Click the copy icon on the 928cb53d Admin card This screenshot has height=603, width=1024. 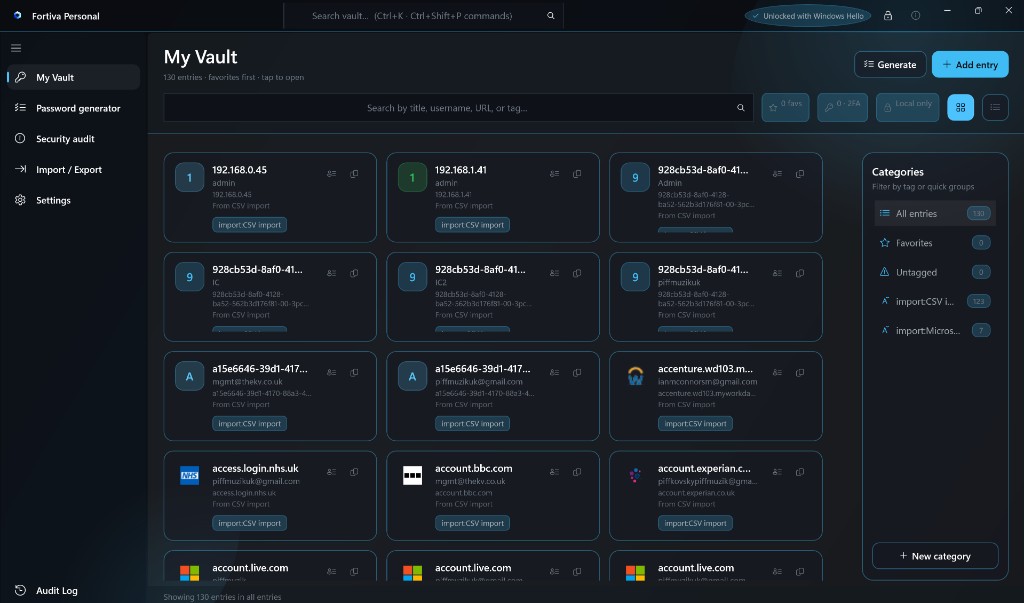pyautogui.click(x=800, y=174)
